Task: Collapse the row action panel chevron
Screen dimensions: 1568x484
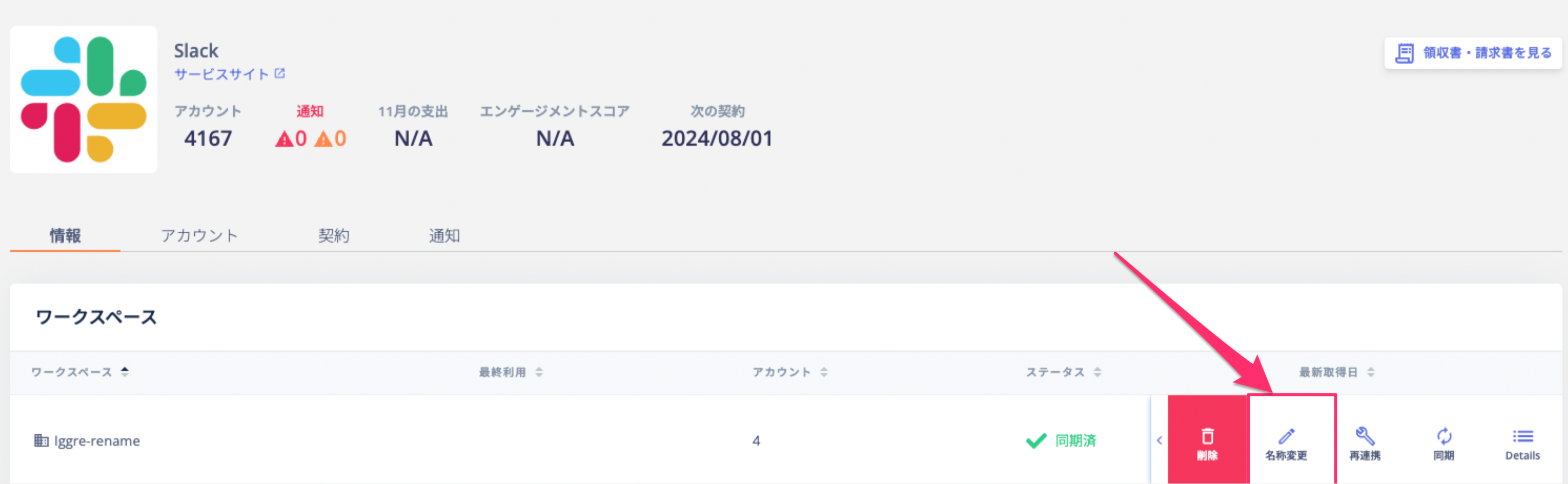Action: tap(1160, 440)
